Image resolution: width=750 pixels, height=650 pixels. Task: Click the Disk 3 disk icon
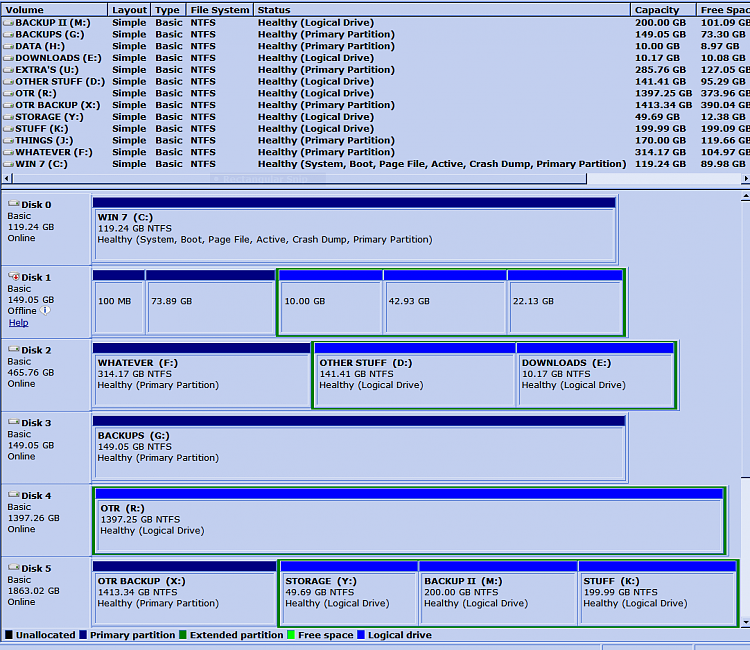tap(13, 422)
